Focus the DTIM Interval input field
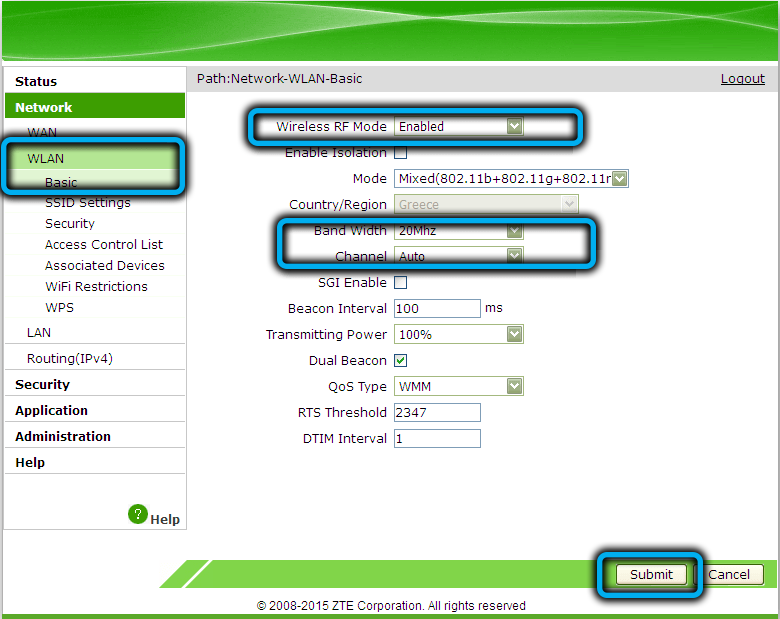Screen dimensions: 780x619 [x=437, y=438]
